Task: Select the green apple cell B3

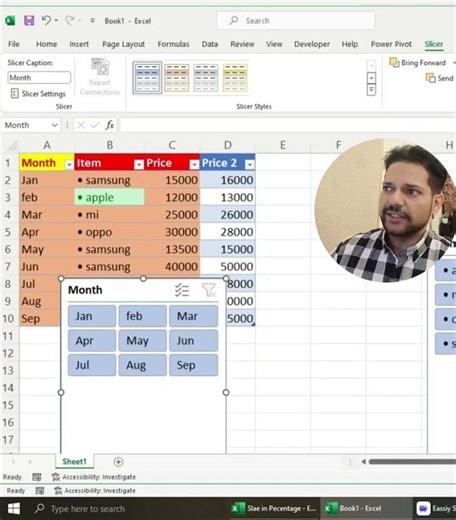Action: tap(109, 197)
